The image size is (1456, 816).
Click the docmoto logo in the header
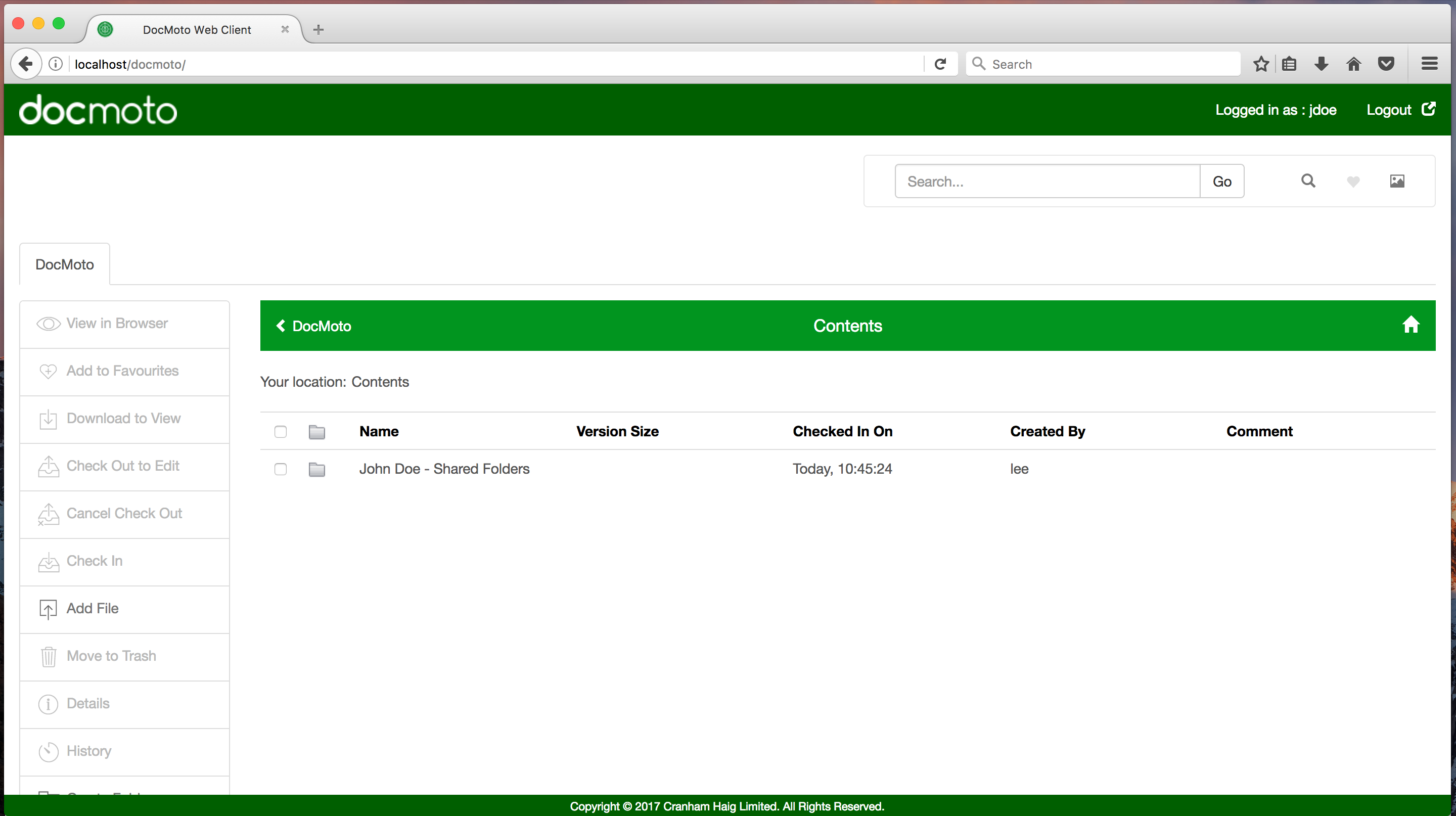point(98,109)
